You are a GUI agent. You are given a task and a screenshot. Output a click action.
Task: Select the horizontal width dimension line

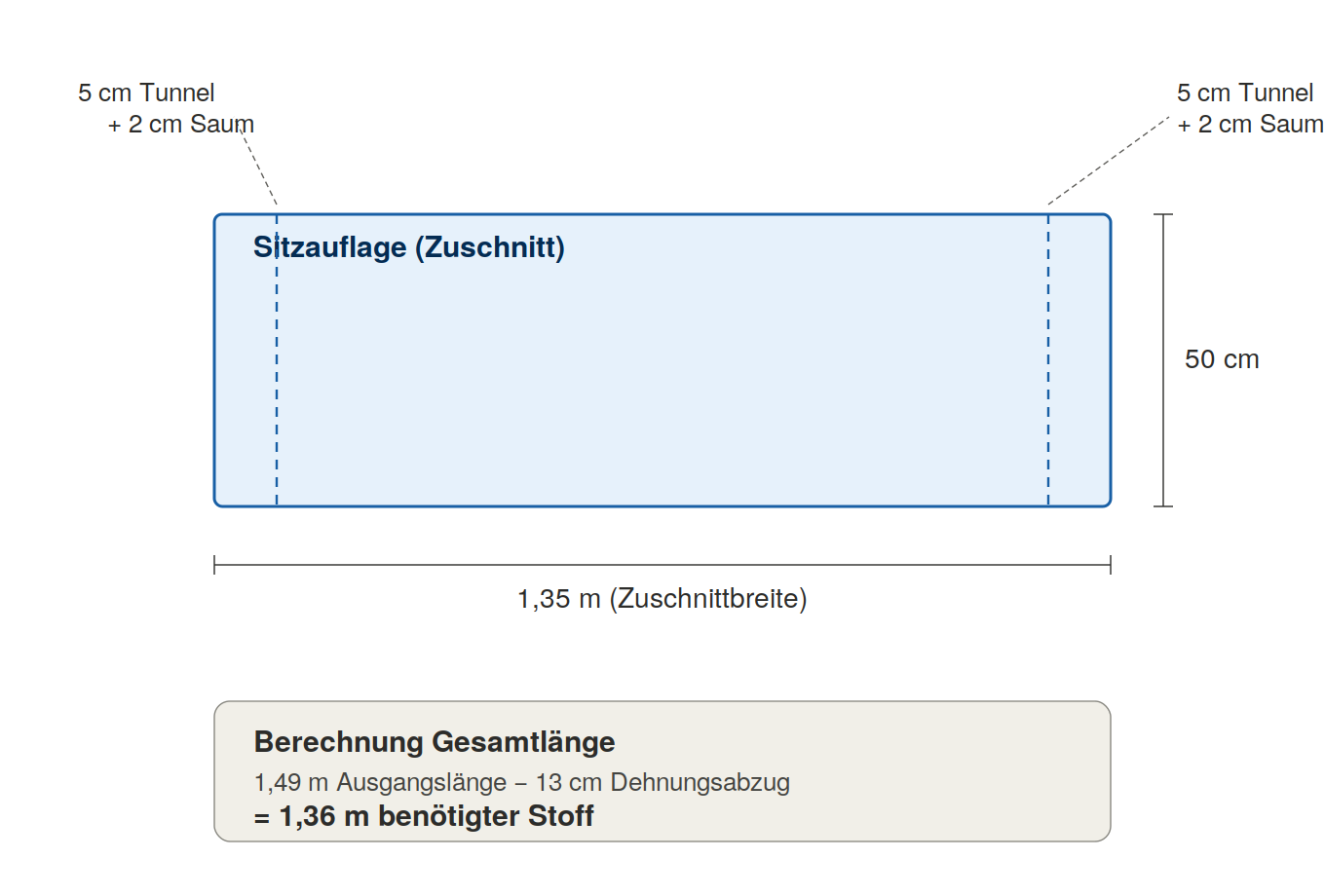pyautogui.click(x=662, y=565)
